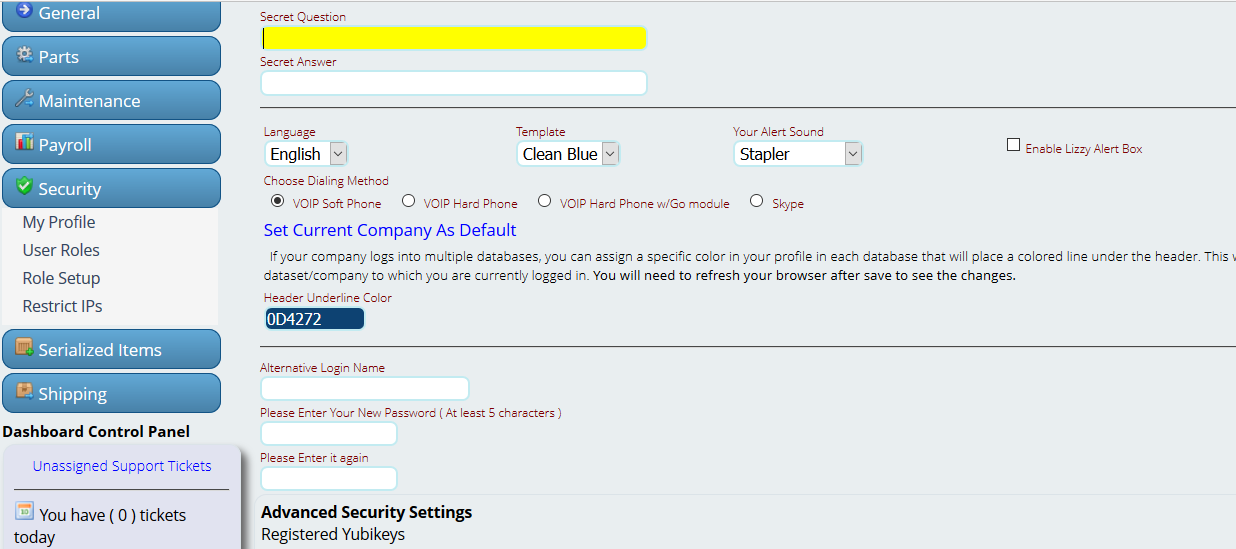Open User Roles under Security

pyautogui.click(x=61, y=250)
